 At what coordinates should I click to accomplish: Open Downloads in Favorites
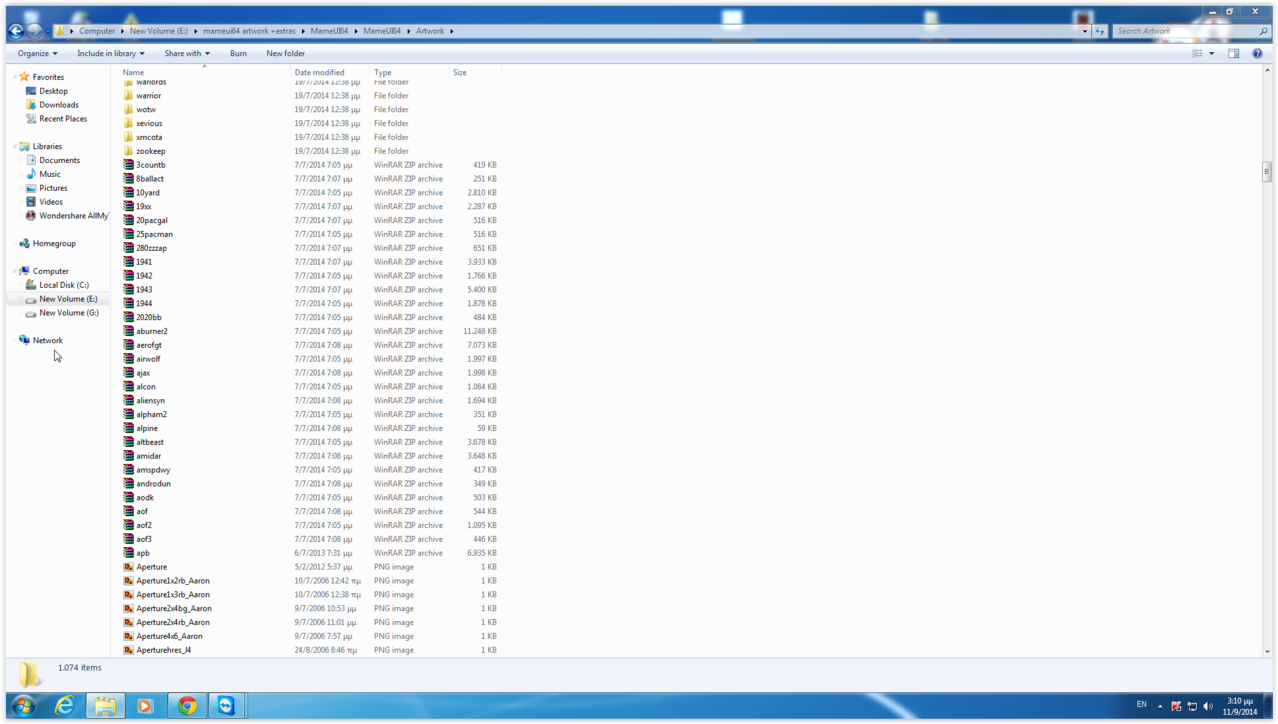point(59,105)
